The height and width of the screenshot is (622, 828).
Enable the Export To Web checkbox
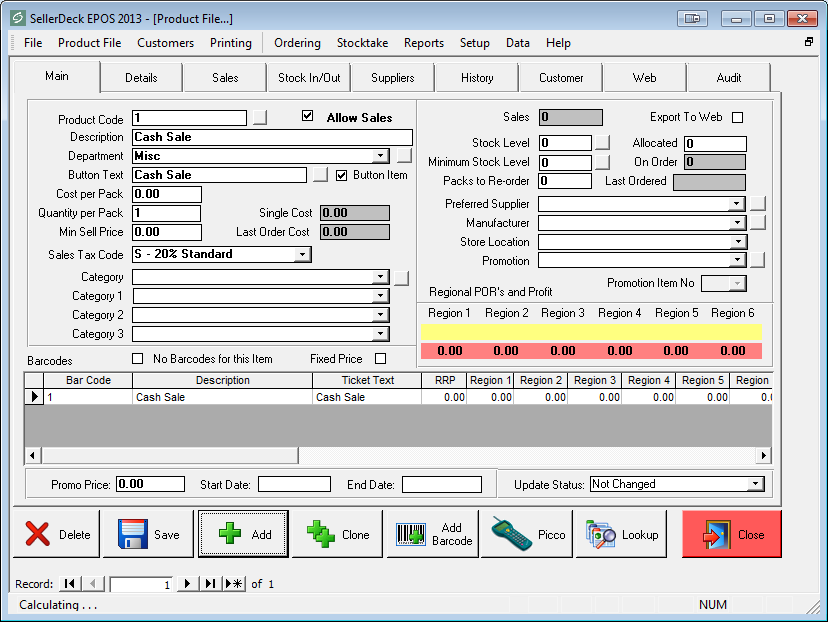point(738,117)
